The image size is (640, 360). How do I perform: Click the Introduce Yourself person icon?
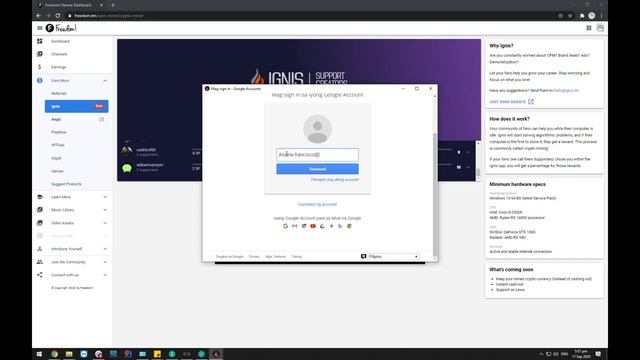click(40, 249)
